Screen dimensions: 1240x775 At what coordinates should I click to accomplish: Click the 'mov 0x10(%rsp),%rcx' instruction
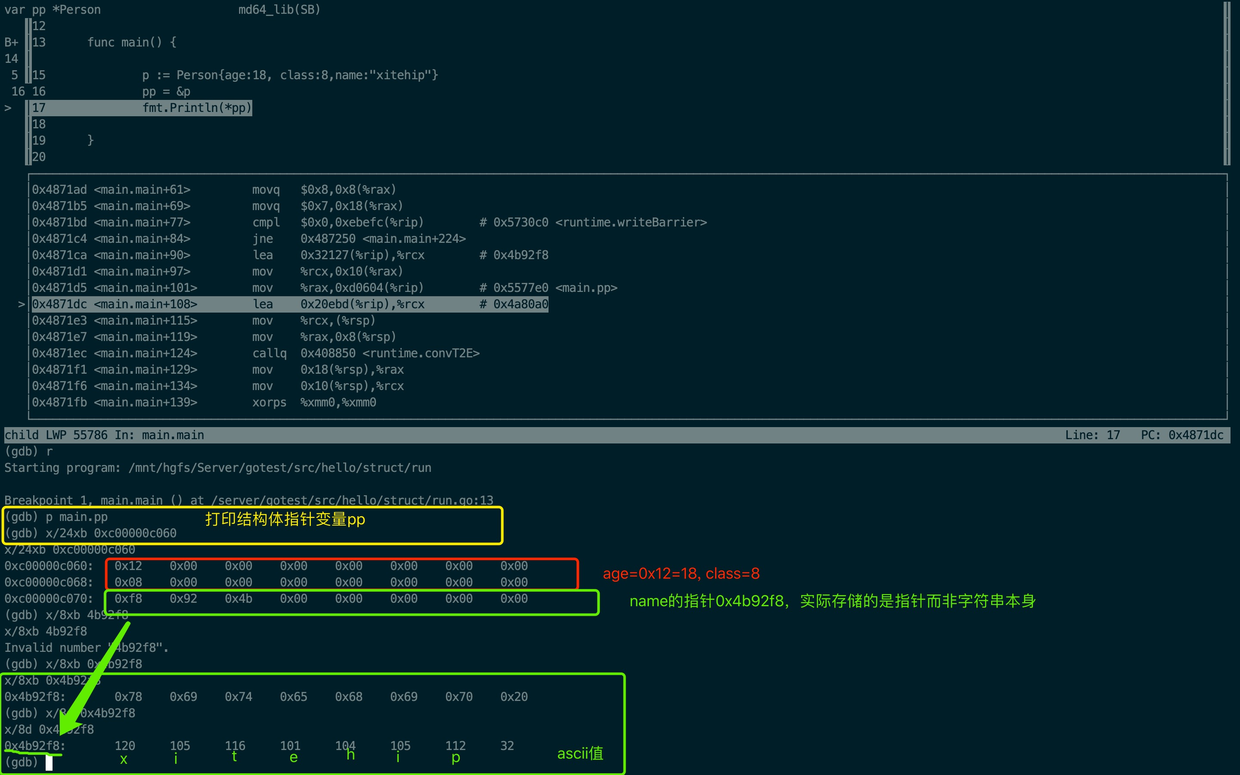[327, 386]
